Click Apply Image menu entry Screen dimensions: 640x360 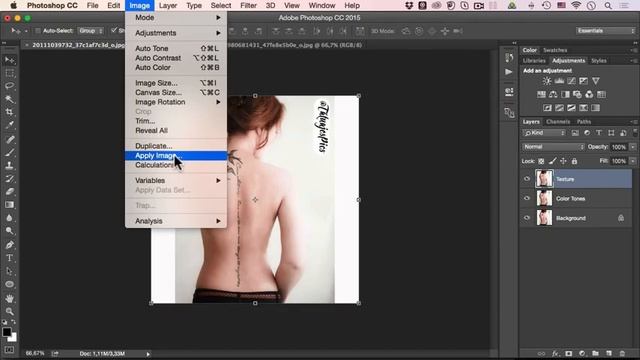point(176,156)
